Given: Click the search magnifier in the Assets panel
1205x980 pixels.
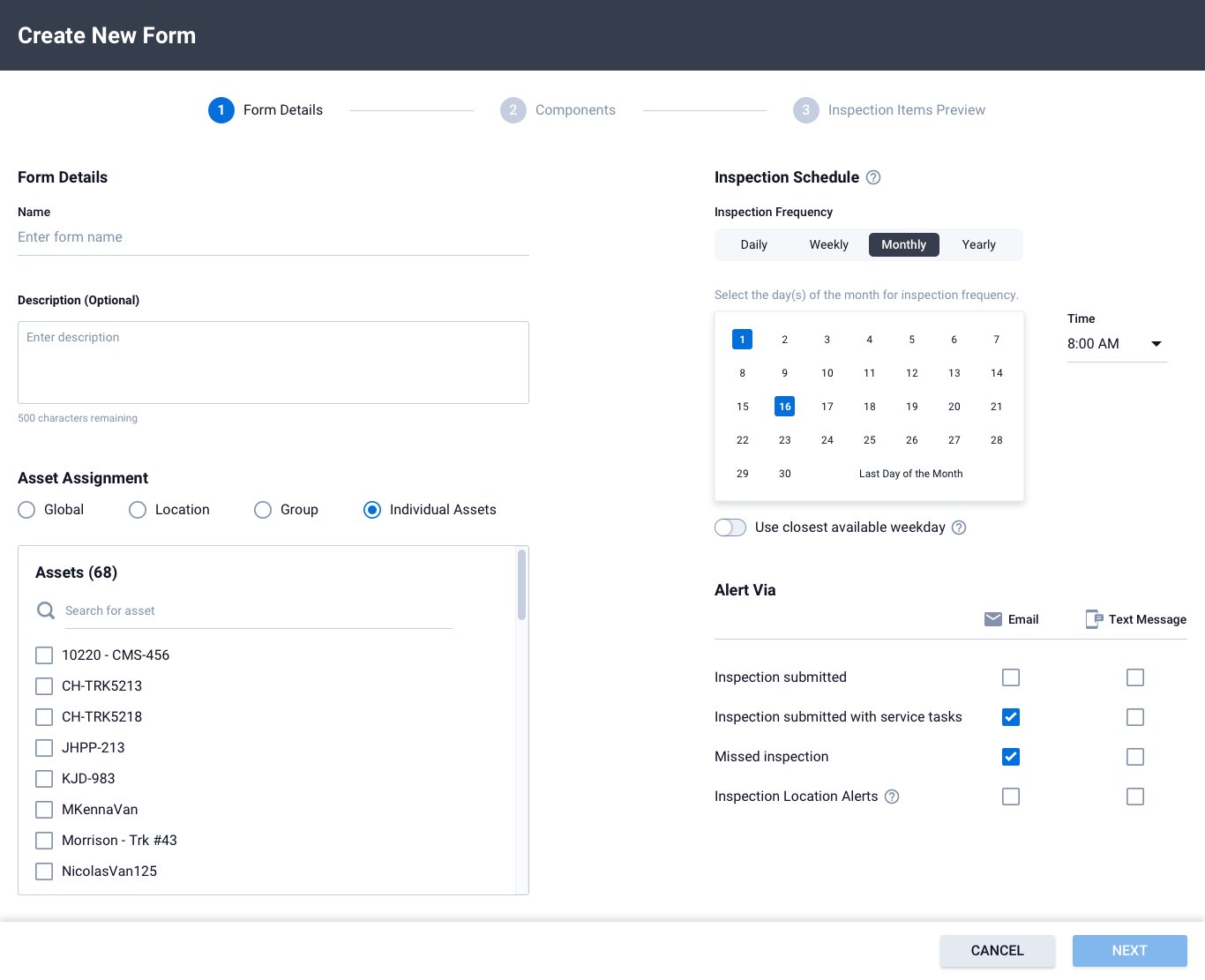Looking at the screenshot, I should 45,610.
